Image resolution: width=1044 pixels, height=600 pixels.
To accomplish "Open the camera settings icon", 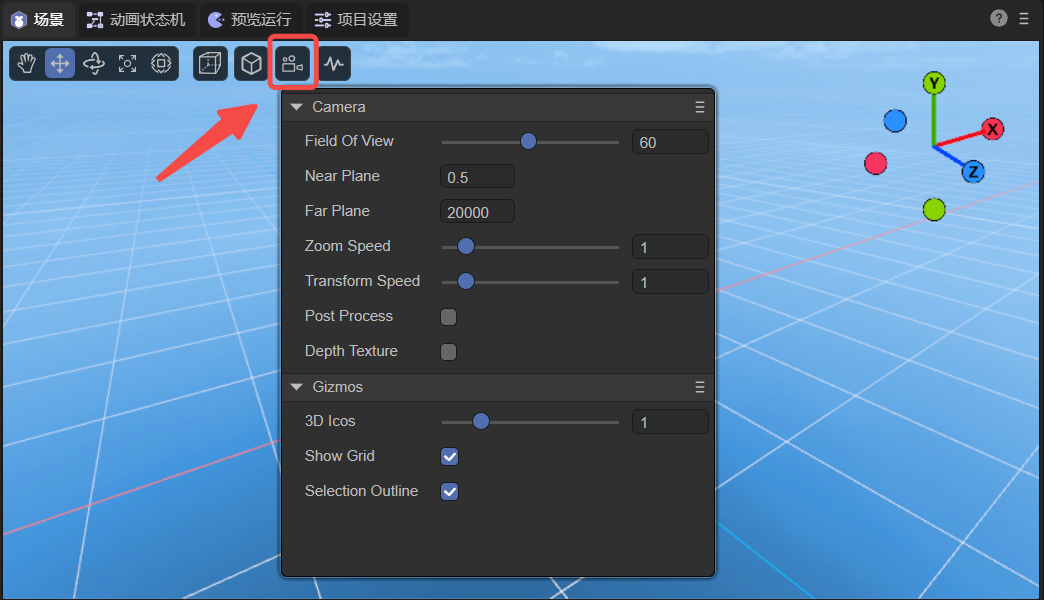I will 292,64.
